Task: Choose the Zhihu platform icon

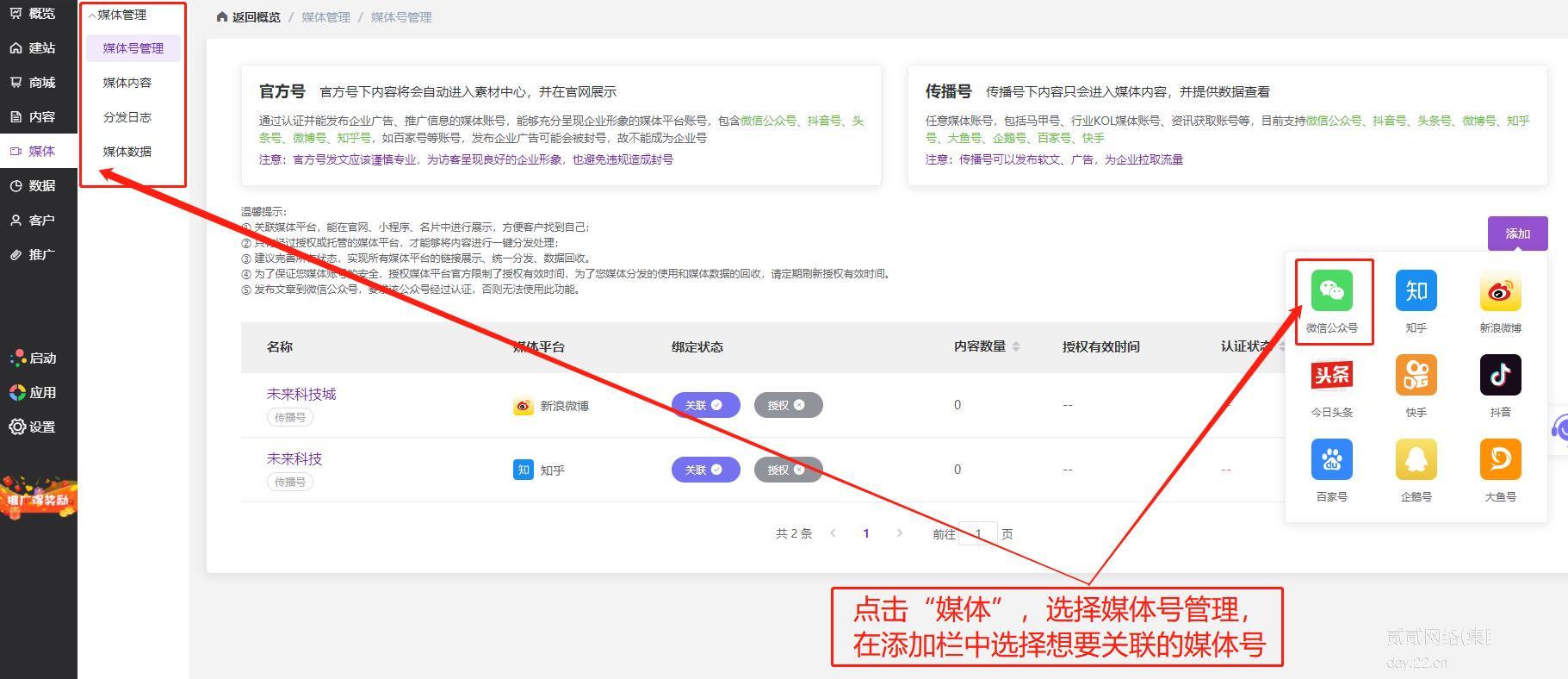Action: pos(1416,291)
